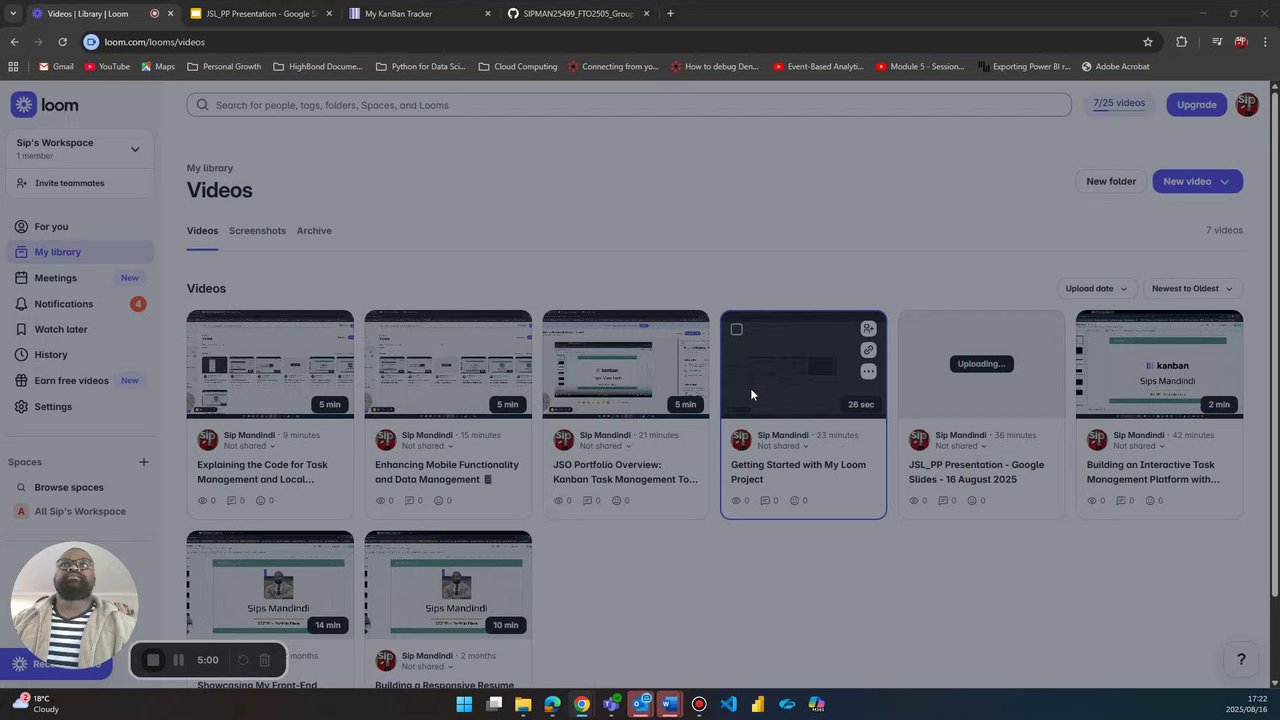The height and width of the screenshot is (720, 1280).
Task: Click the Upgrade button
Action: (x=1196, y=104)
